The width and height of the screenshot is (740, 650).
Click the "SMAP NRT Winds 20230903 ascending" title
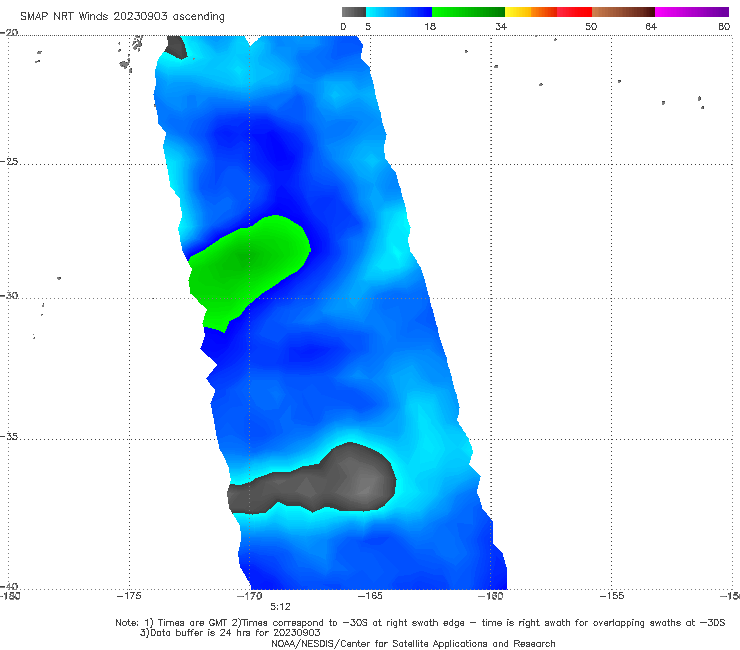point(122,16)
